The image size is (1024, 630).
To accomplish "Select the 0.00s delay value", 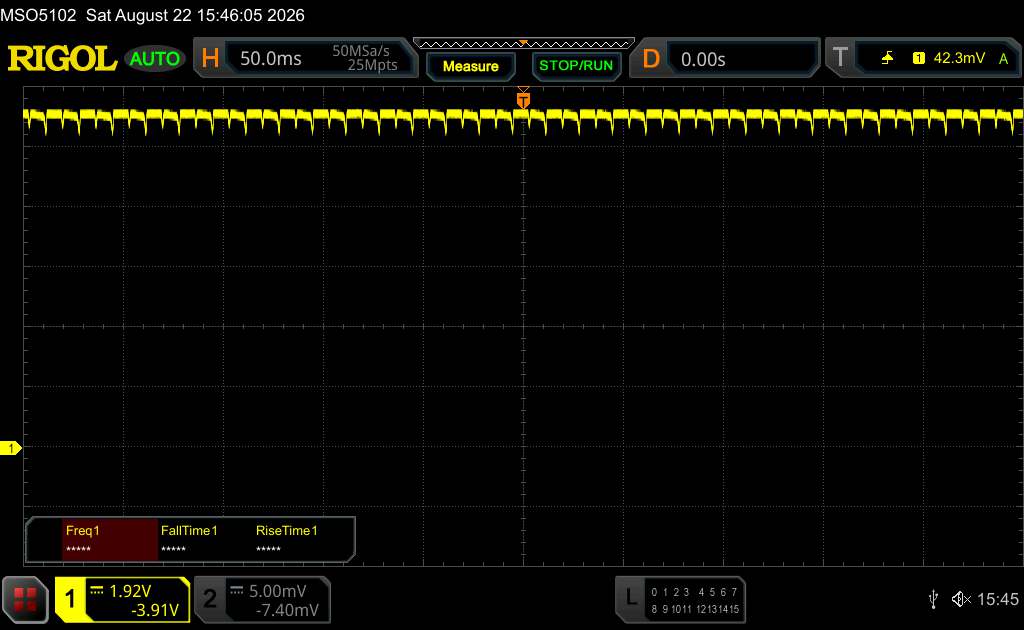I will click(x=703, y=59).
